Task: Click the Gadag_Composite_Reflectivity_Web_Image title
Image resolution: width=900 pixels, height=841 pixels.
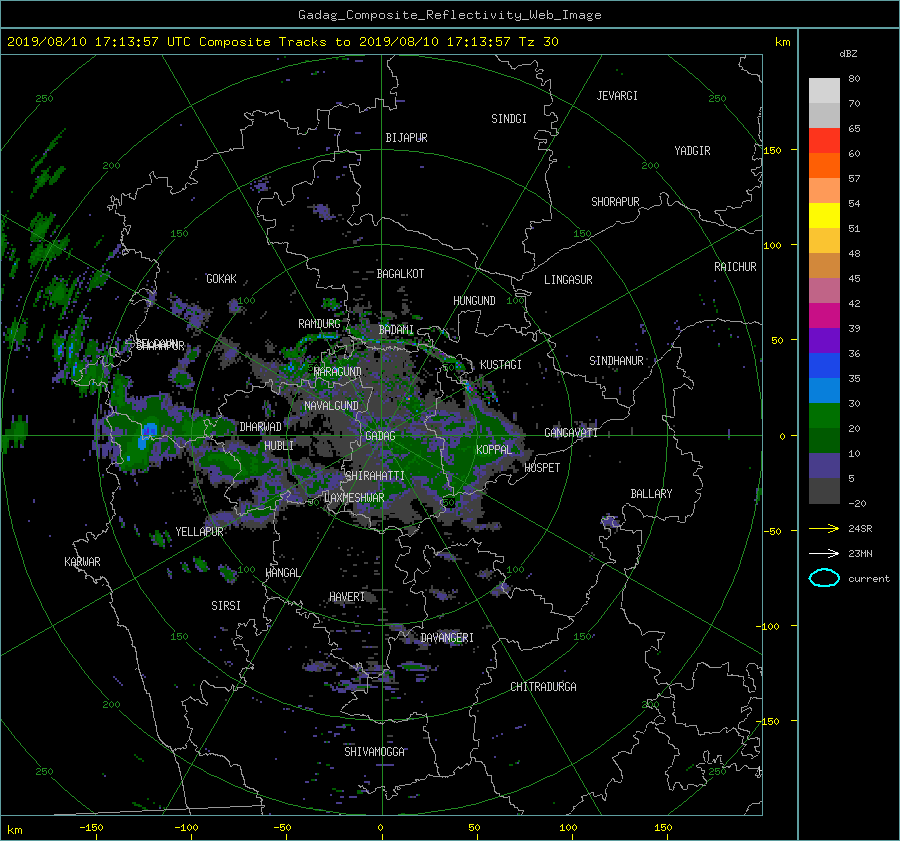Action: 449,15
